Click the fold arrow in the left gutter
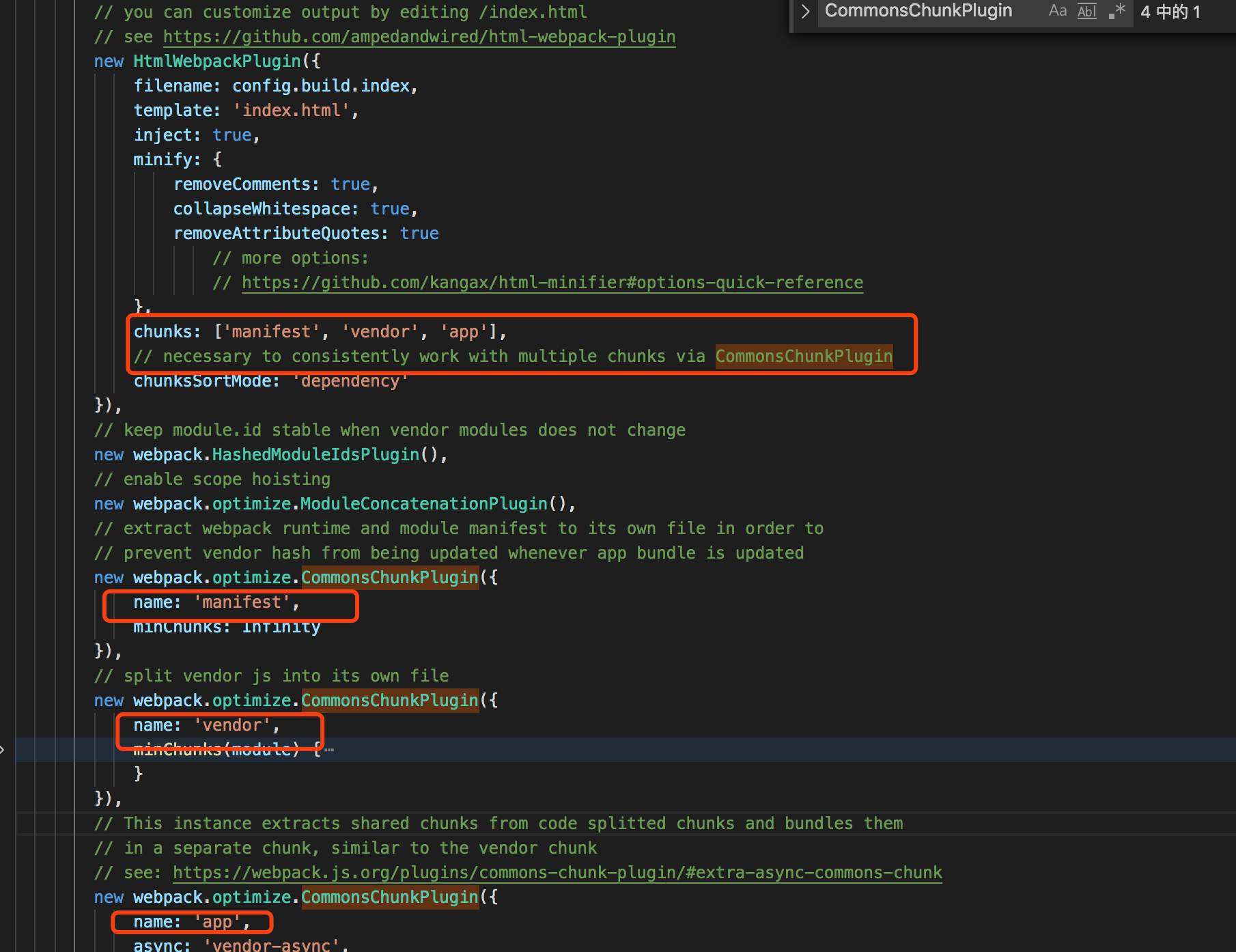 point(3,750)
